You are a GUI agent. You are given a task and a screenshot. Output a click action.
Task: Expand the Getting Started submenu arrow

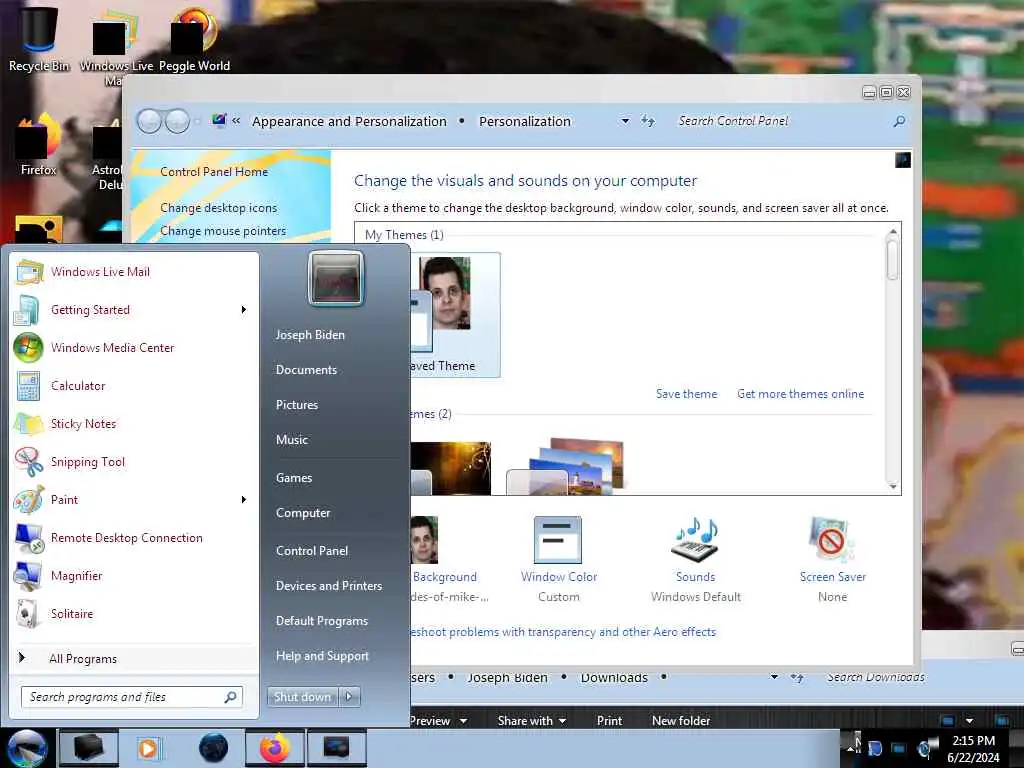tap(244, 310)
